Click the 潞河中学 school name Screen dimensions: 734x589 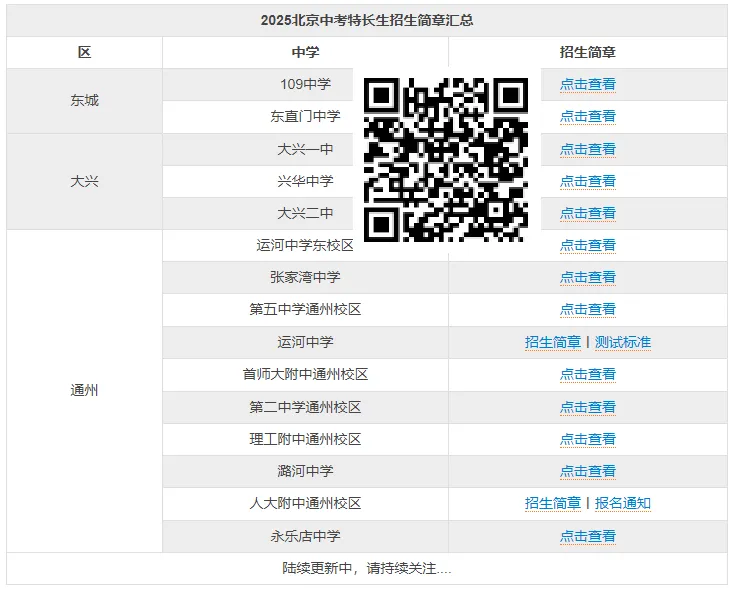[x=305, y=471]
